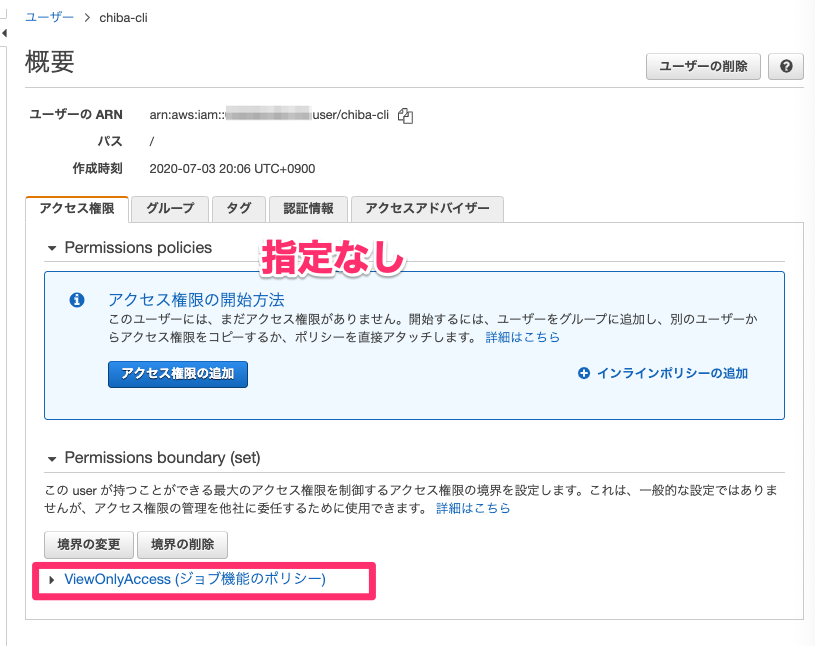Screen dimensions: 815x646
Task: Open 詳細はこちら link in the permissions notice
Action: click(x=522, y=337)
